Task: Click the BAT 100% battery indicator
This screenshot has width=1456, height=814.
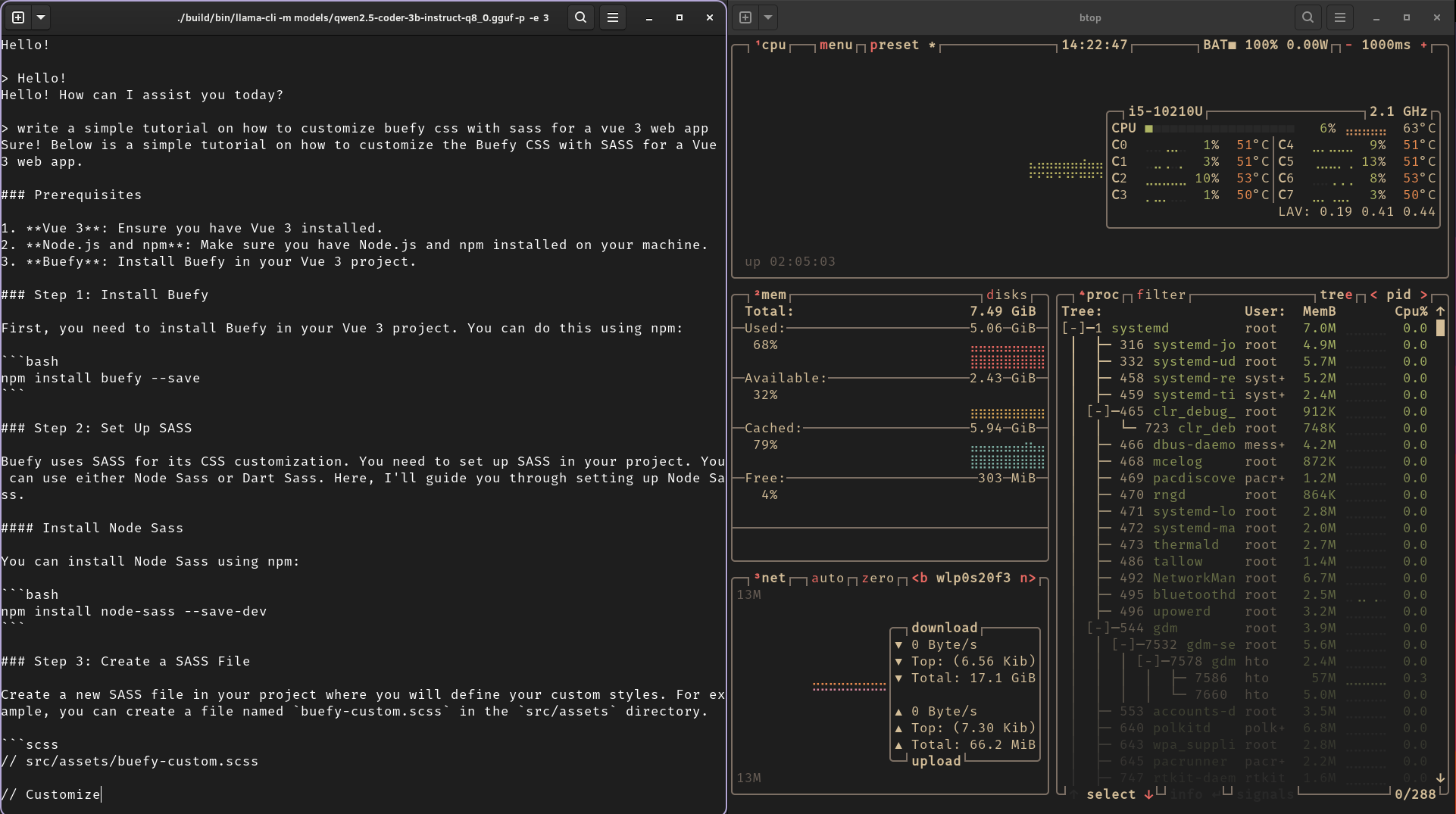Action: click(1265, 45)
